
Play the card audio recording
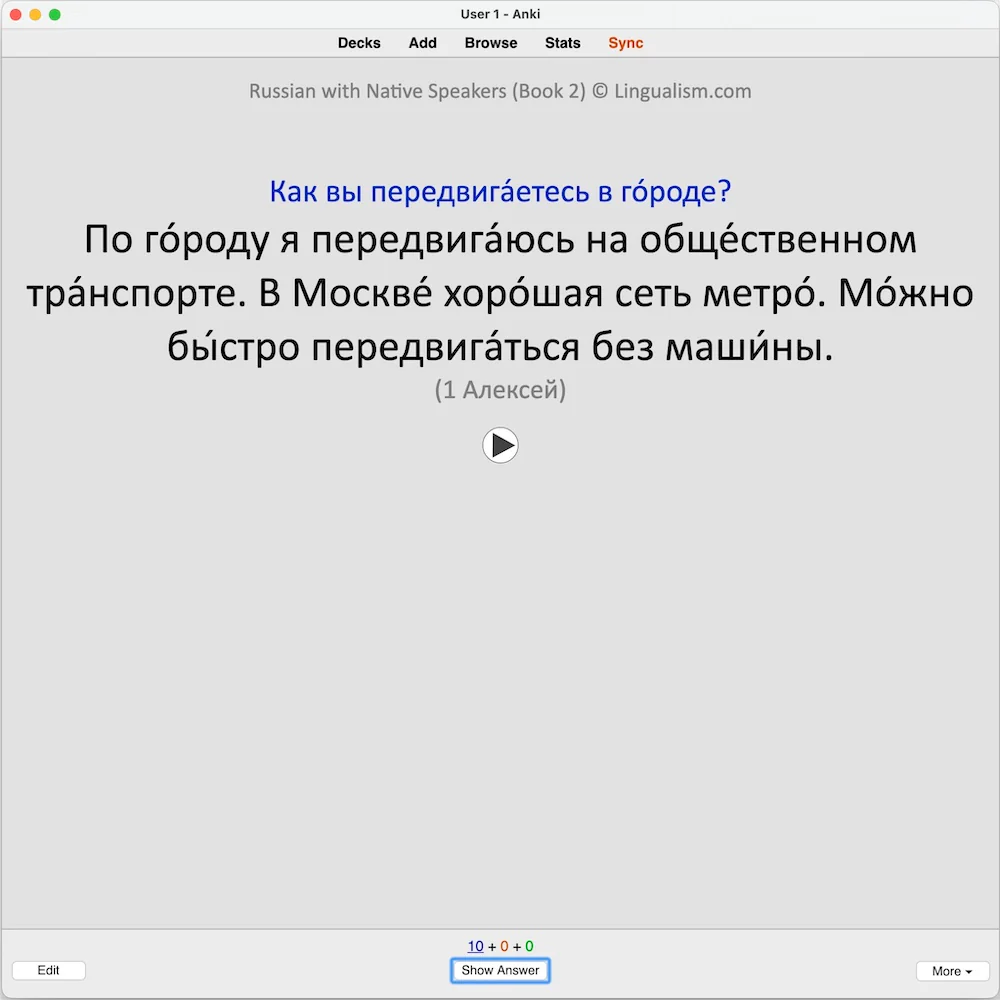pos(500,445)
